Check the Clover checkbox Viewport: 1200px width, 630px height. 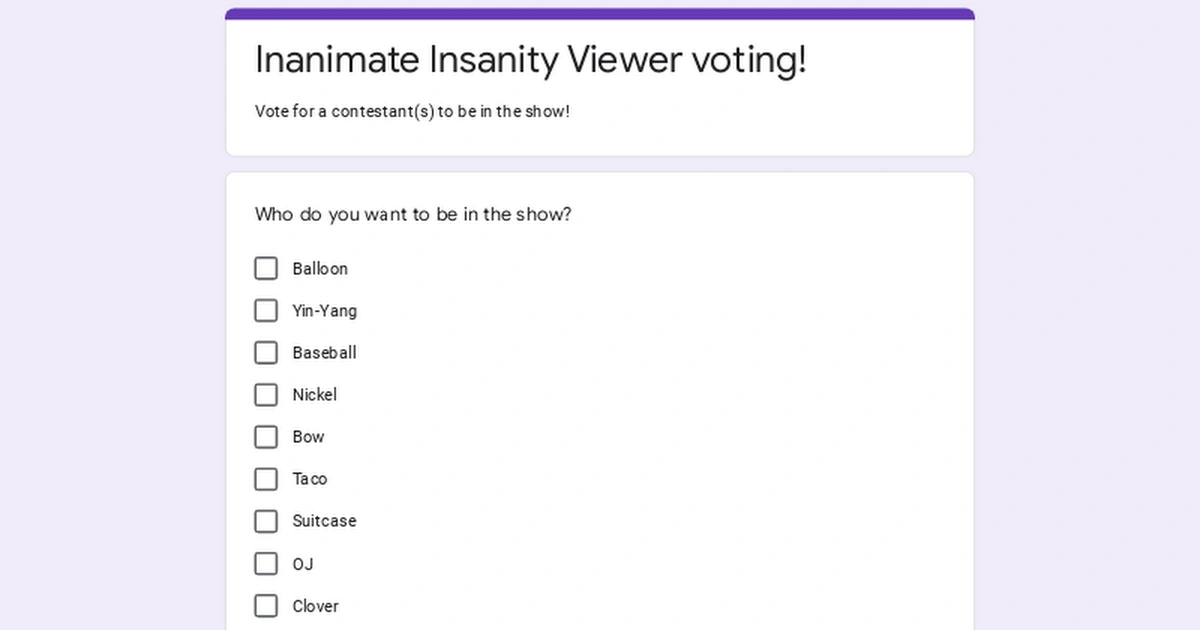[266, 605]
